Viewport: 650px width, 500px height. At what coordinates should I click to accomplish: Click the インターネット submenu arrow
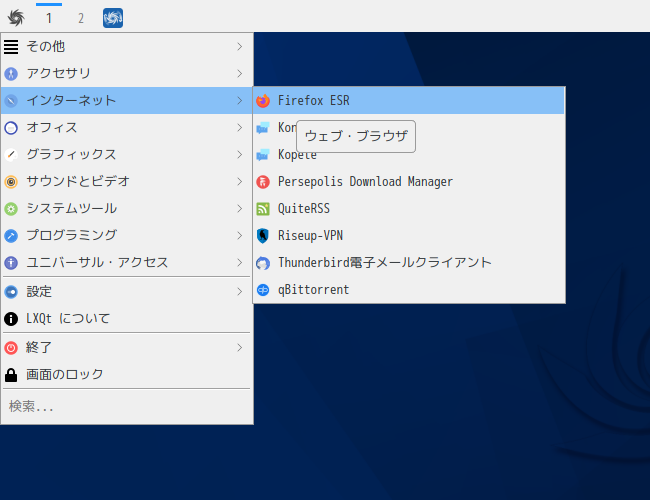pyautogui.click(x=240, y=101)
